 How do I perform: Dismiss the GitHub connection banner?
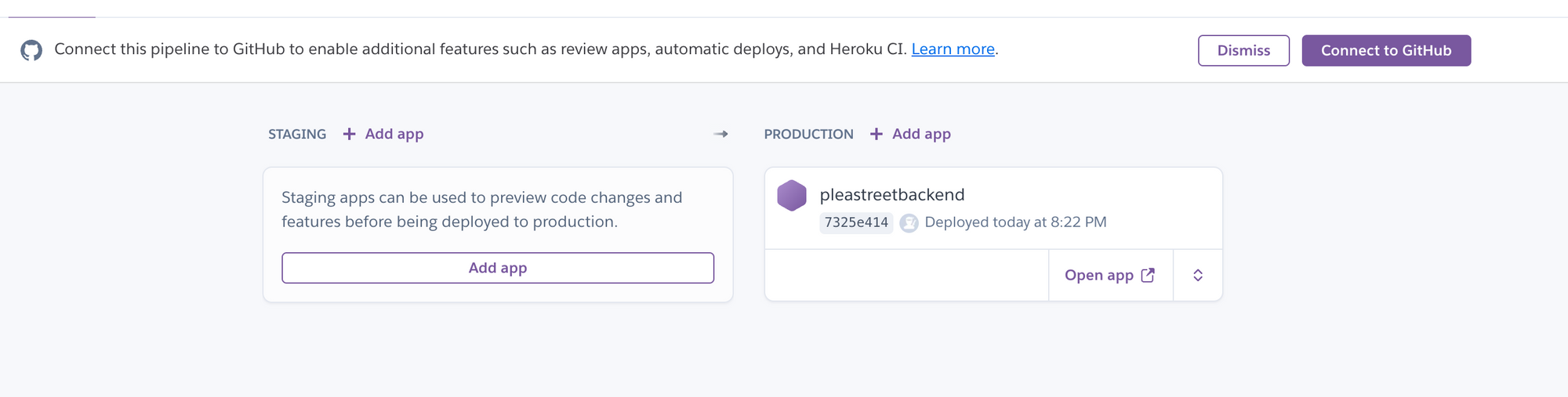click(1243, 51)
